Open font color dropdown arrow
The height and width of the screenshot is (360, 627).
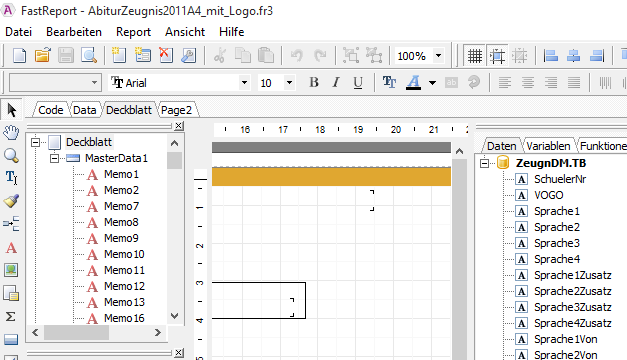pos(432,83)
